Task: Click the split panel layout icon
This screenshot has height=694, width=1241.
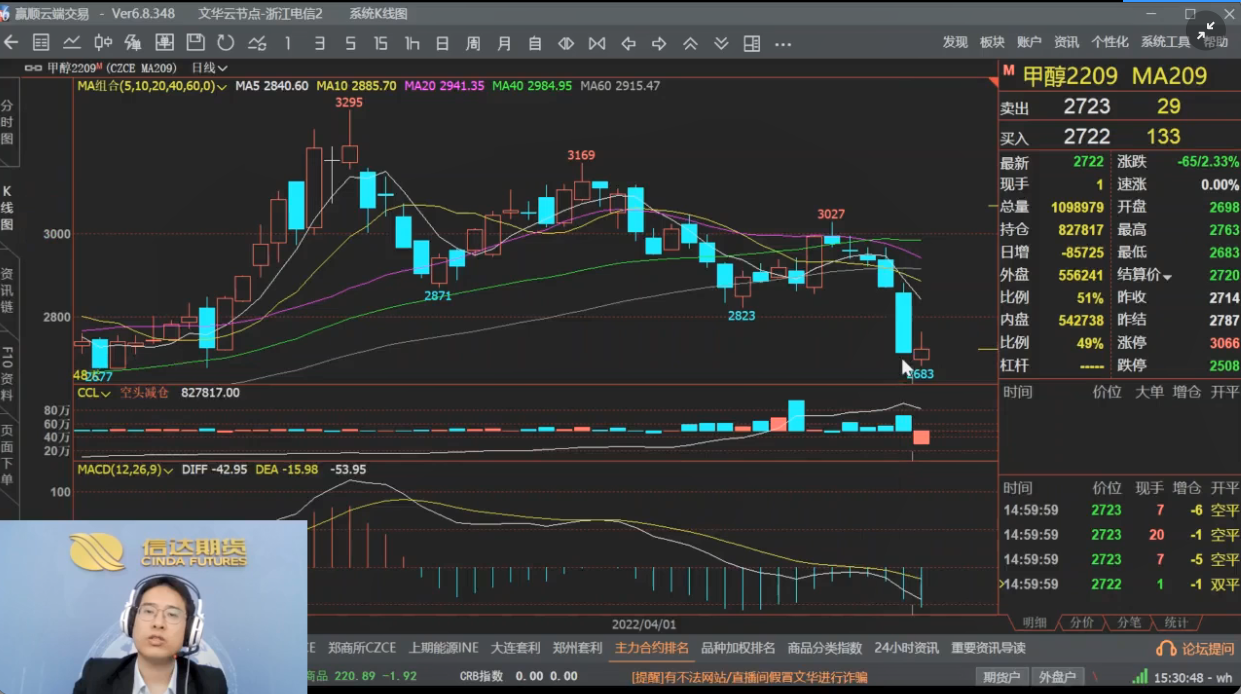Action: click(752, 43)
